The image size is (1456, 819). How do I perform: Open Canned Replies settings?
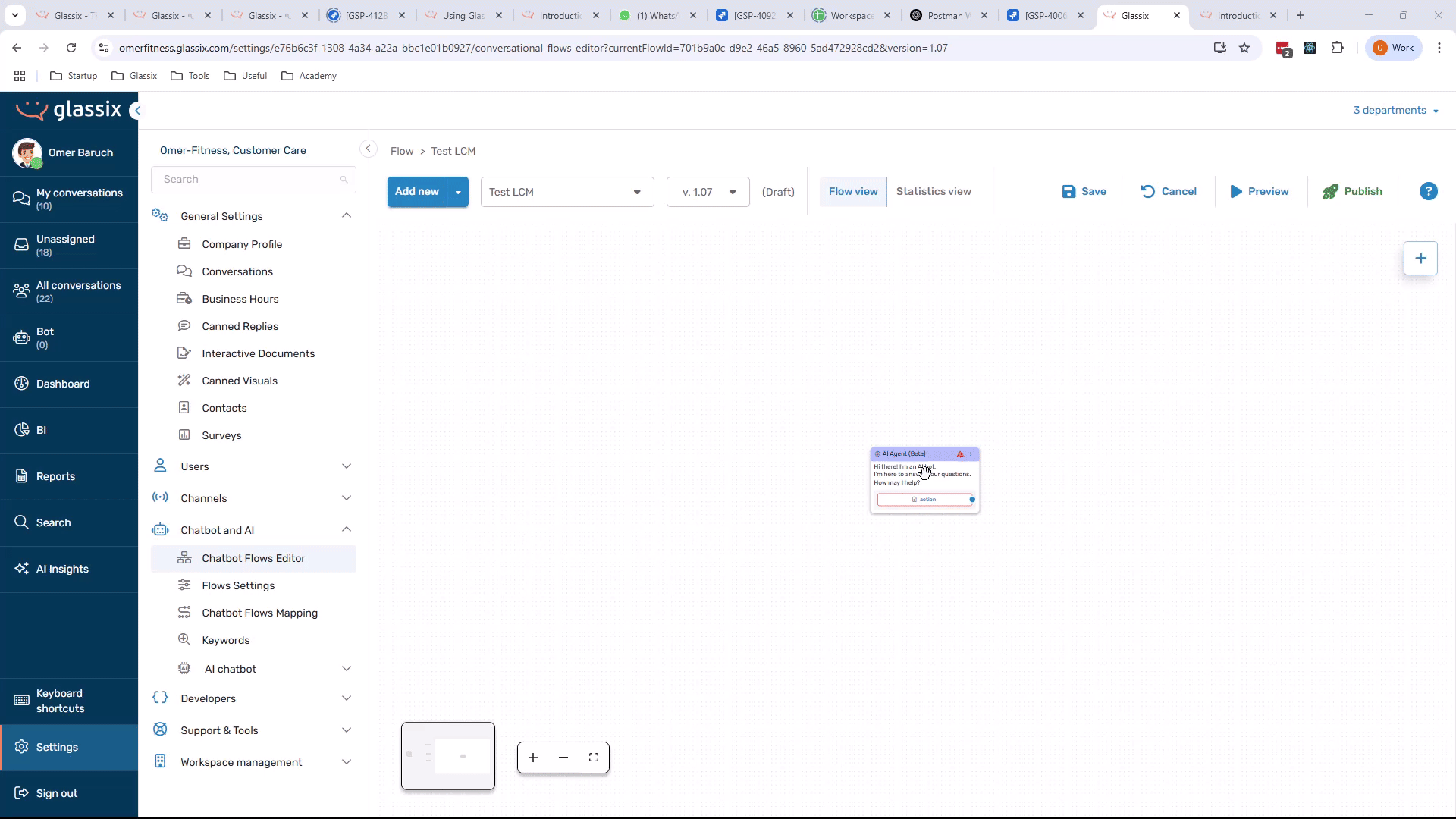pyautogui.click(x=253, y=326)
